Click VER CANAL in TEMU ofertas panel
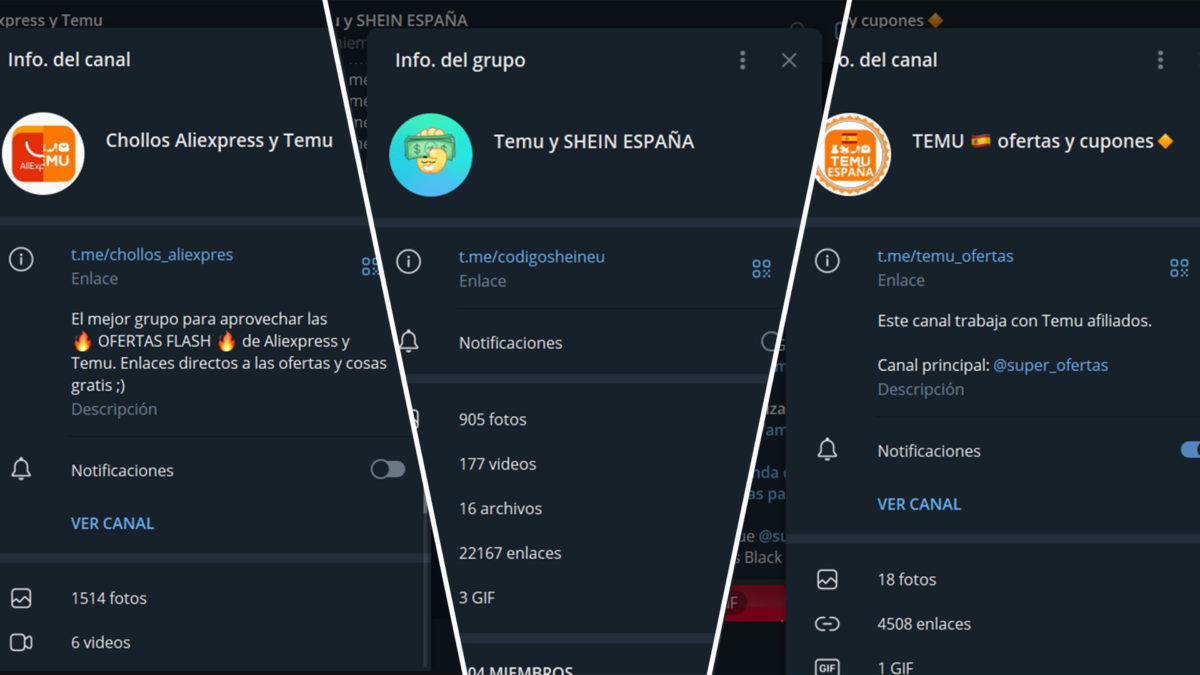1200x675 pixels. (x=919, y=504)
